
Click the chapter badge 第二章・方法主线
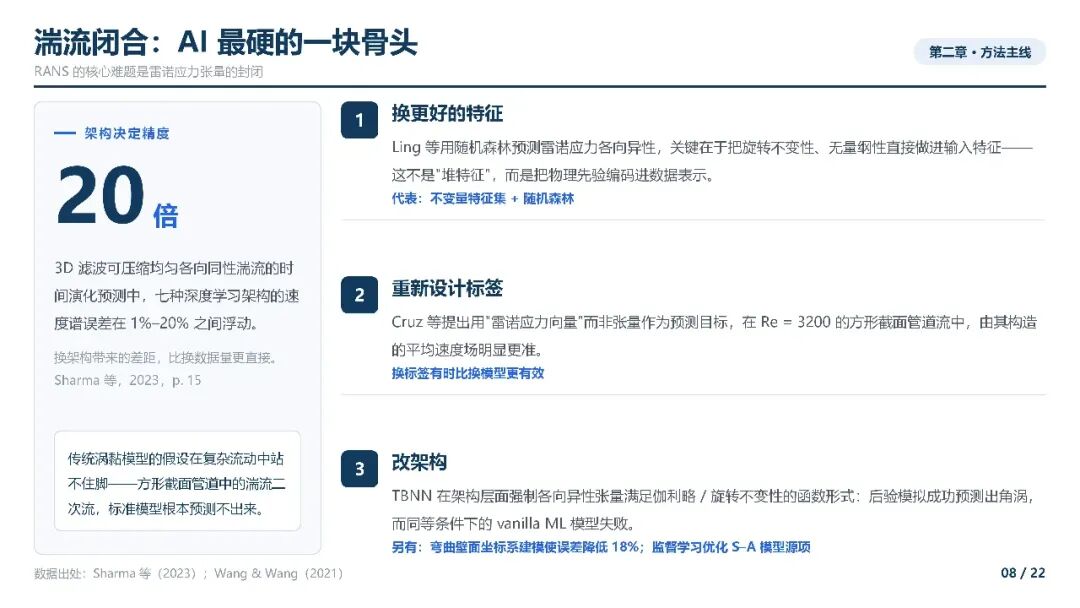(979, 52)
